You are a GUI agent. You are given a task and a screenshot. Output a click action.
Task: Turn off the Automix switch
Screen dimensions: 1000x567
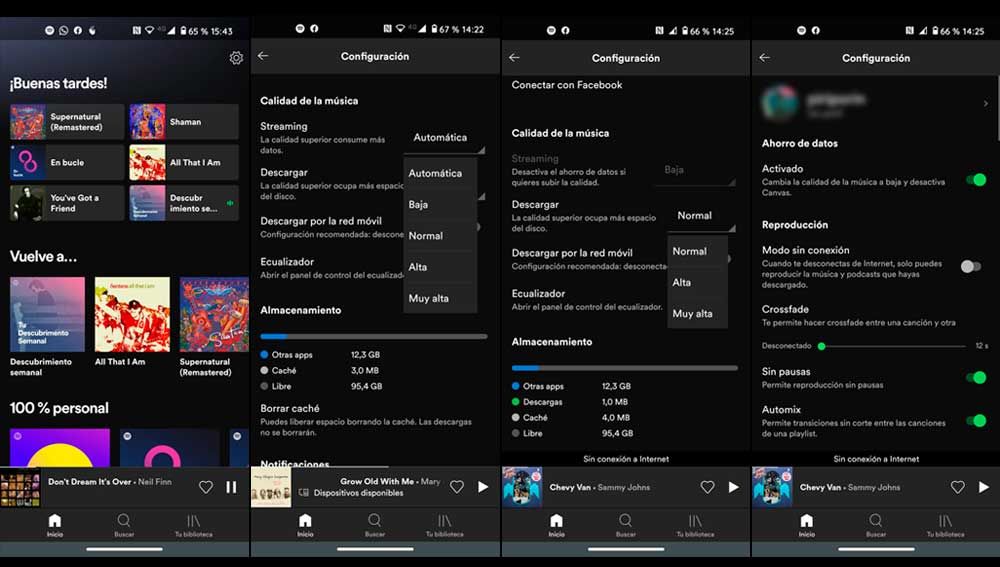pos(976,420)
